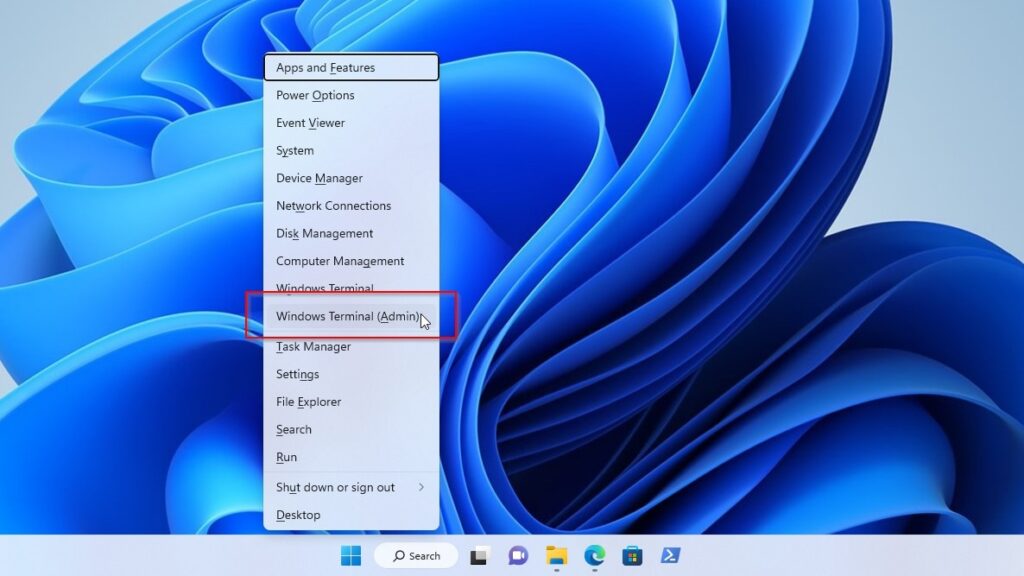
Task: Open the PowerShell icon on the taskbar
Action: tap(670, 556)
